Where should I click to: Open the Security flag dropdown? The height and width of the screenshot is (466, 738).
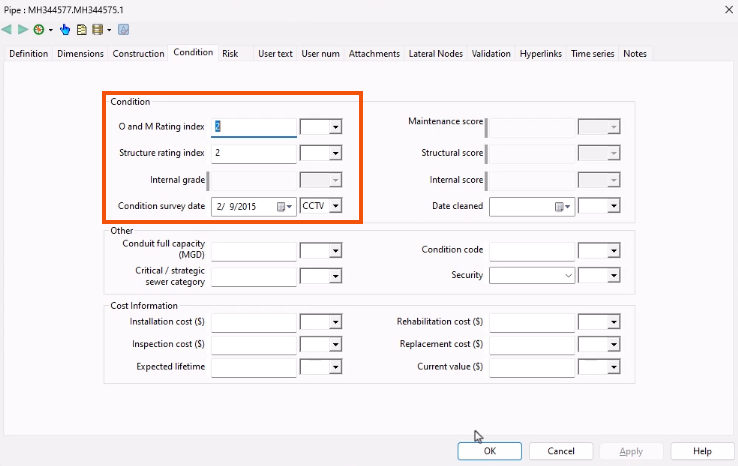click(x=613, y=275)
